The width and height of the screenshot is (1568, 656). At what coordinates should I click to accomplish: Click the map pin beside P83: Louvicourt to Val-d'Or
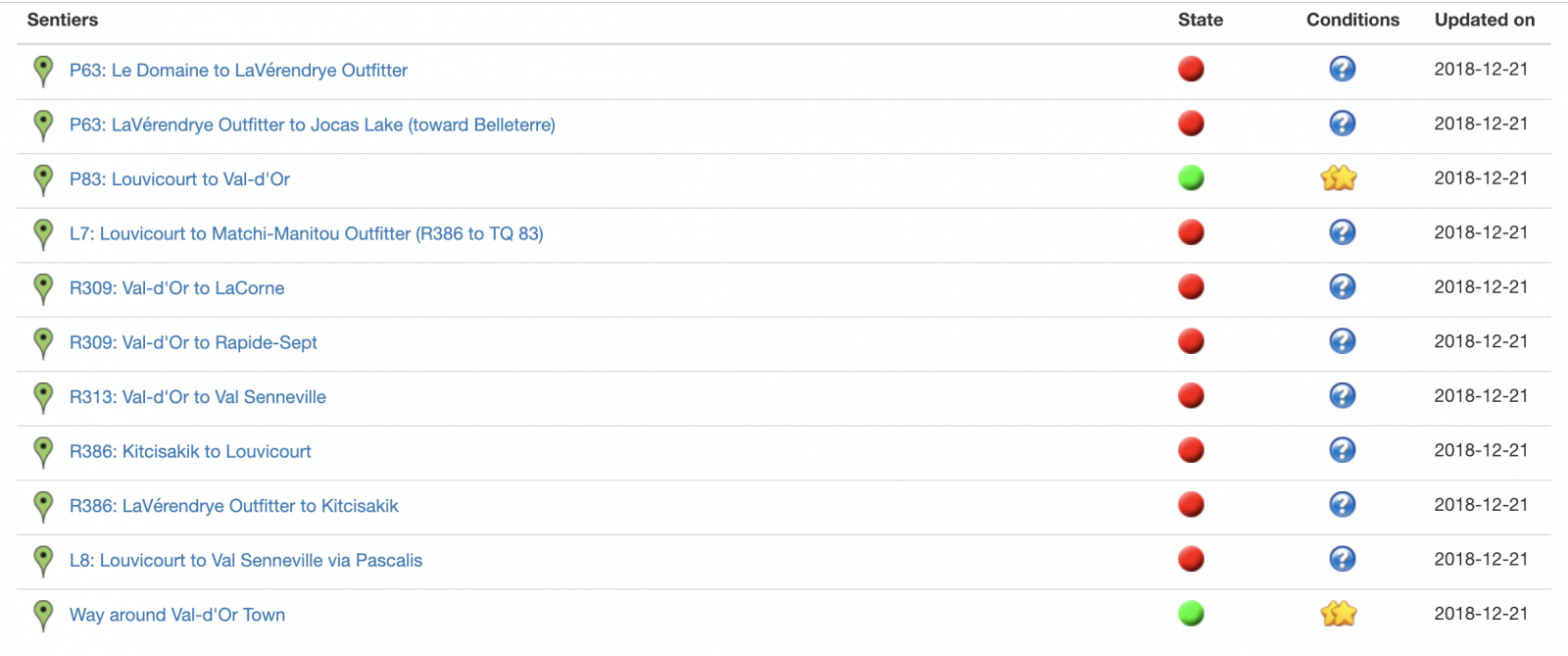(x=42, y=180)
